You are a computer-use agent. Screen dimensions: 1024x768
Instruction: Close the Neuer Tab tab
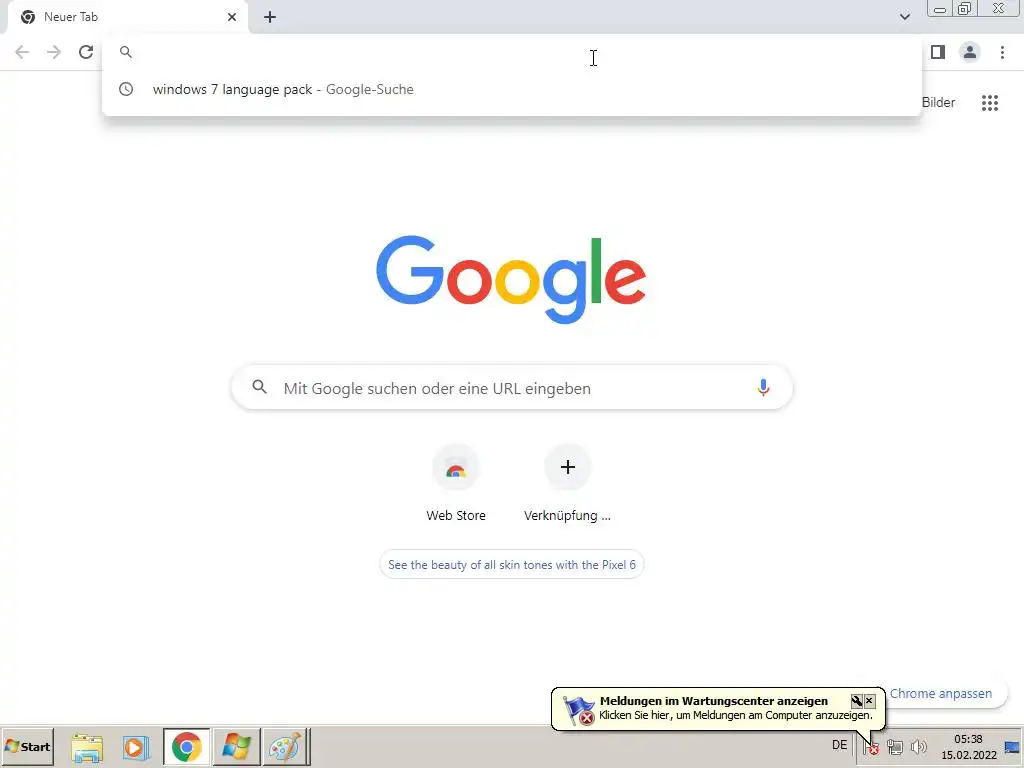pos(232,17)
